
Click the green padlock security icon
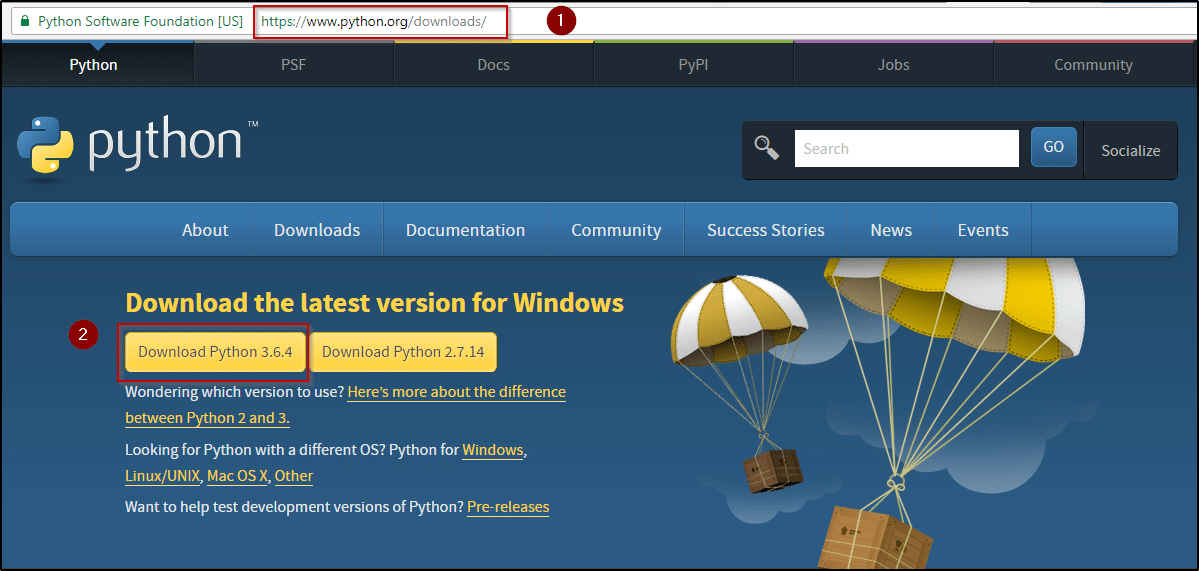click(x=25, y=21)
